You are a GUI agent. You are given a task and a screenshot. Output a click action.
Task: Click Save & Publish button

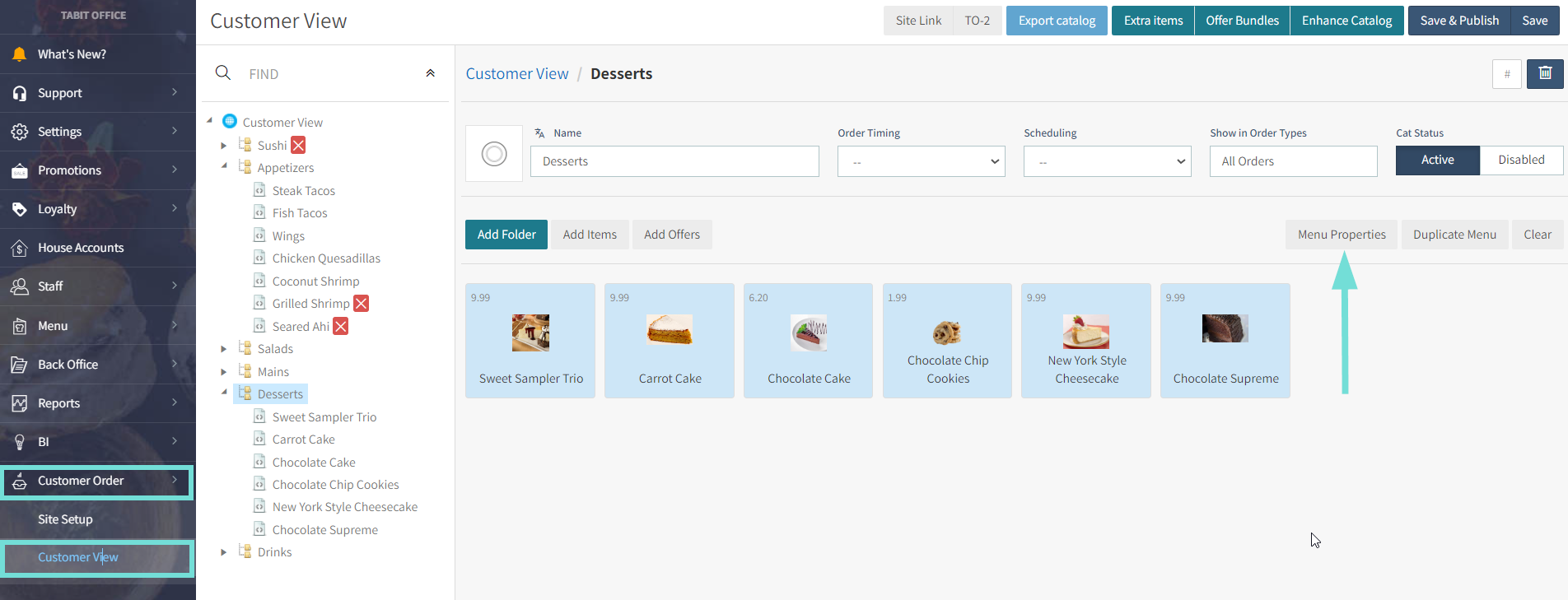point(1458,21)
